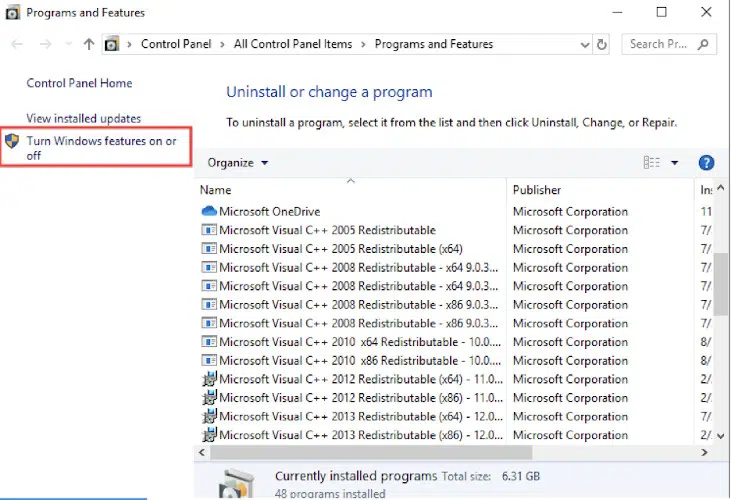Sort list by Publisher column header
The width and height of the screenshot is (731, 500).
(537, 190)
